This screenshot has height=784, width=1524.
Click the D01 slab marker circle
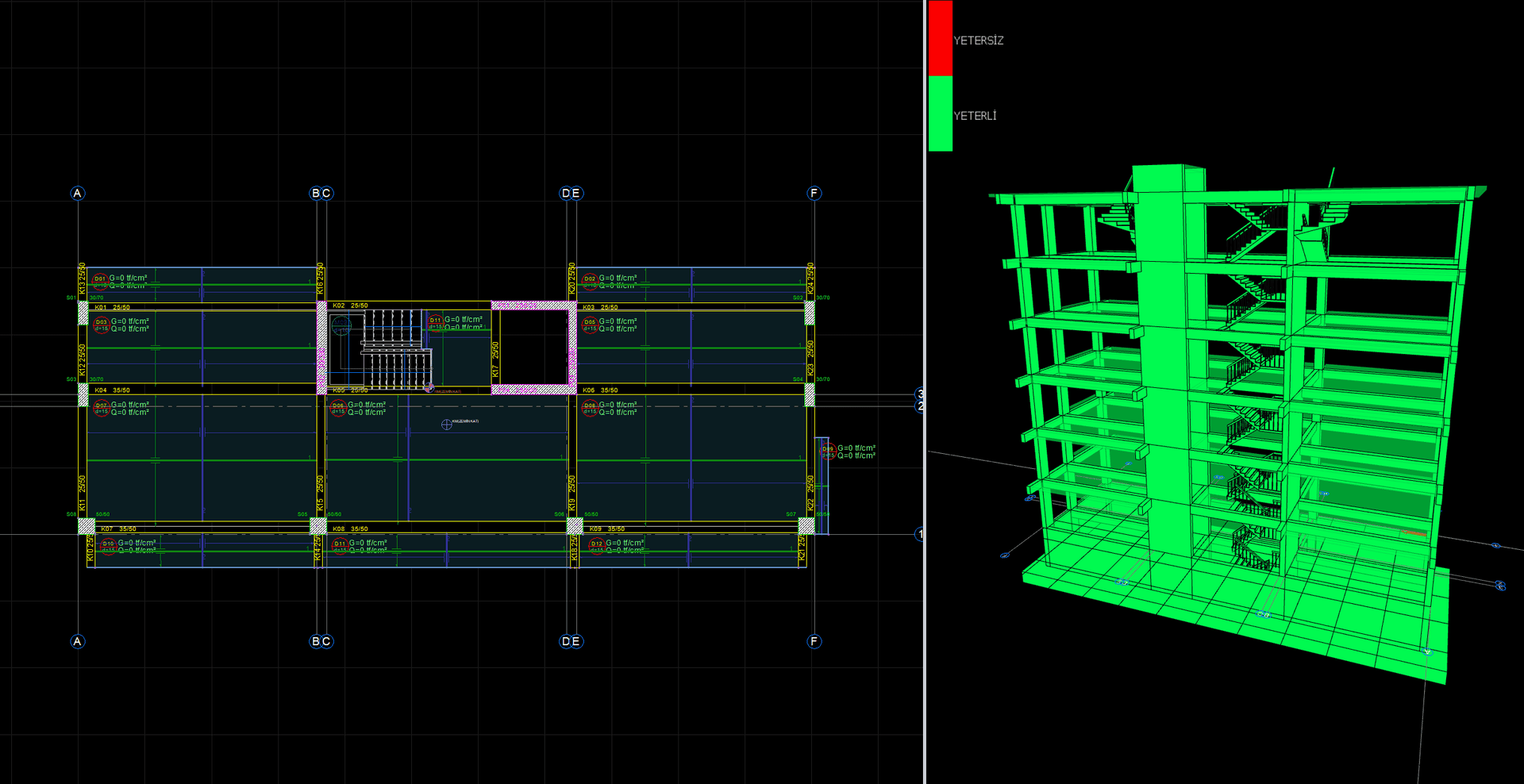[100, 280]
